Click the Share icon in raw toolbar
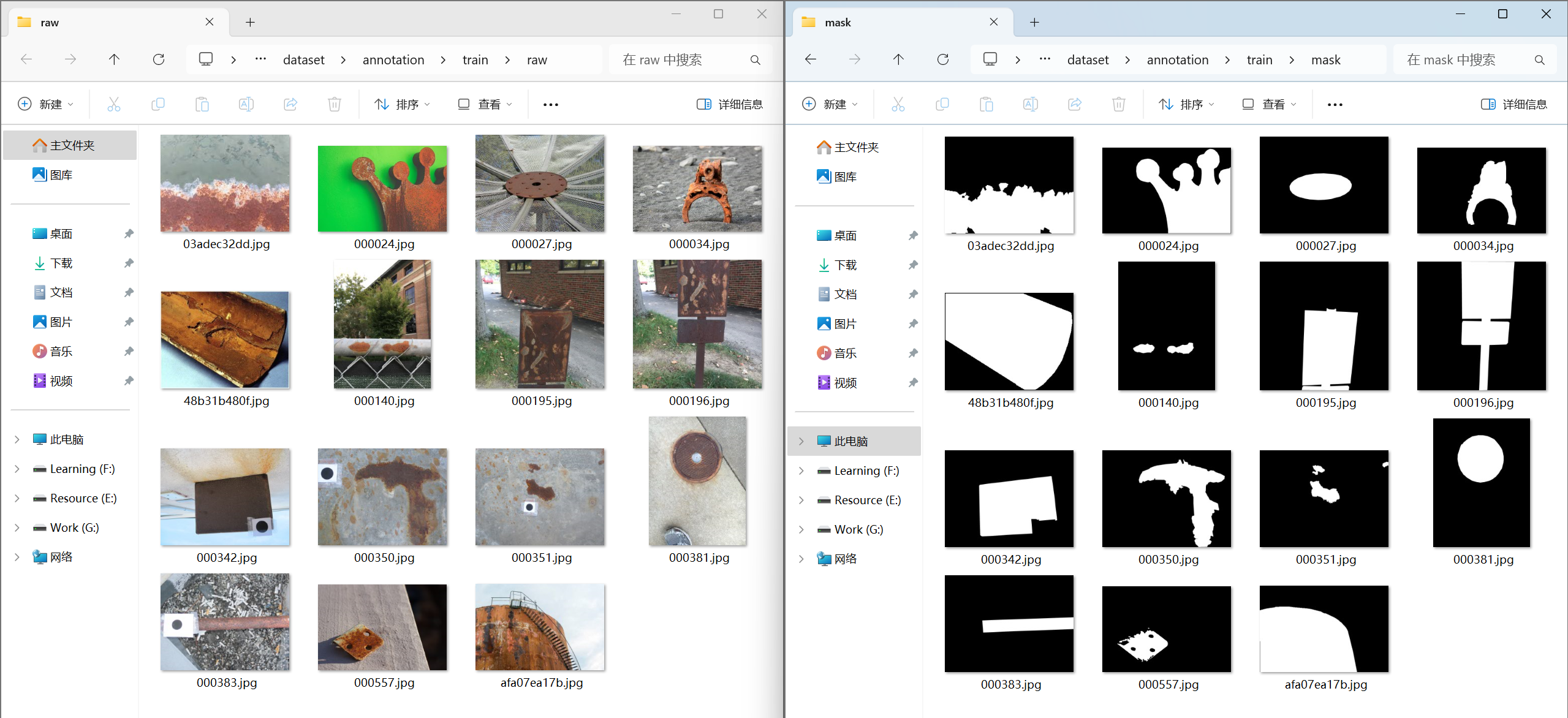The width and height of the screenshot is (1568, 718). point(290,104)
